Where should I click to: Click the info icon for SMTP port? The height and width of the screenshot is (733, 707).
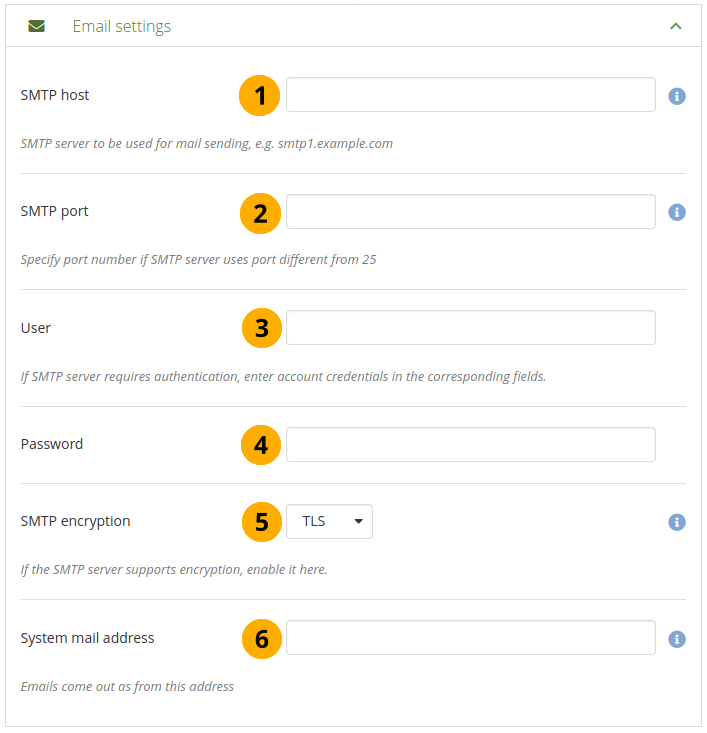coord(677,212)
